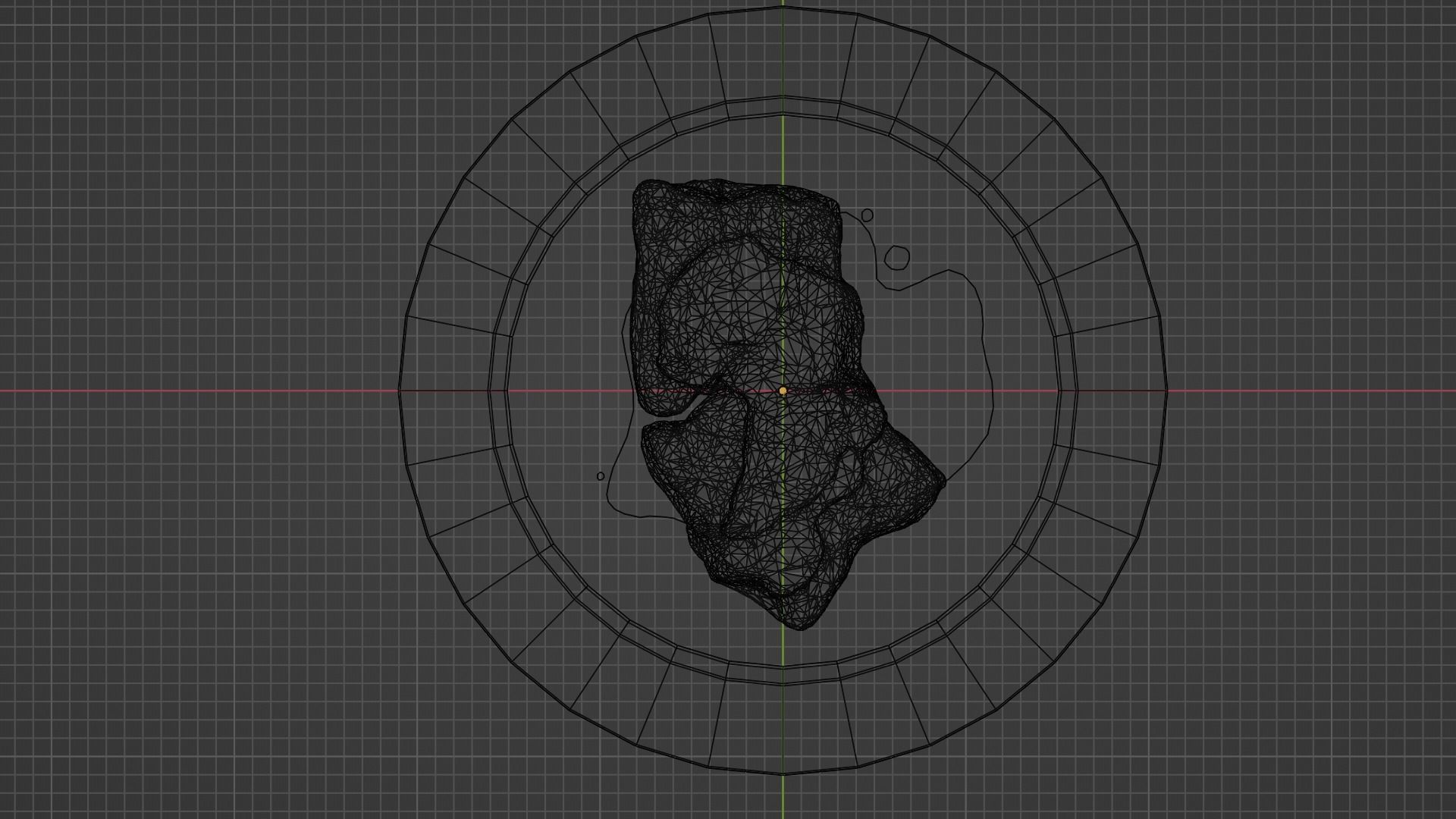Image resolution: width=1456 pixels, height=819 pixels.
Task: Click the smallest circle right of mesh top
Action: point(868,216)
